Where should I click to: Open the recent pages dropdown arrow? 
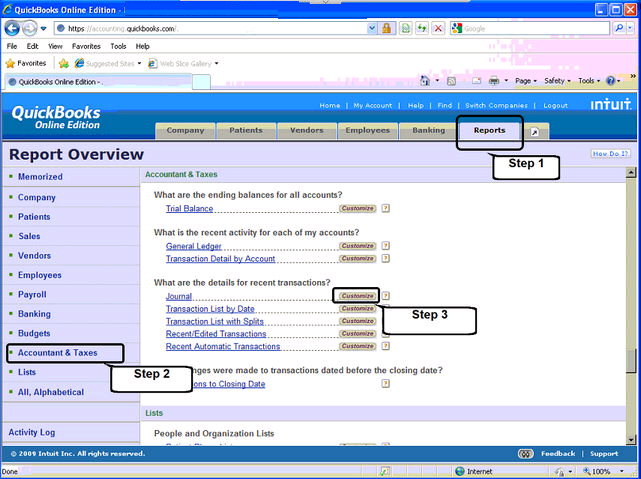coord(43,29)
